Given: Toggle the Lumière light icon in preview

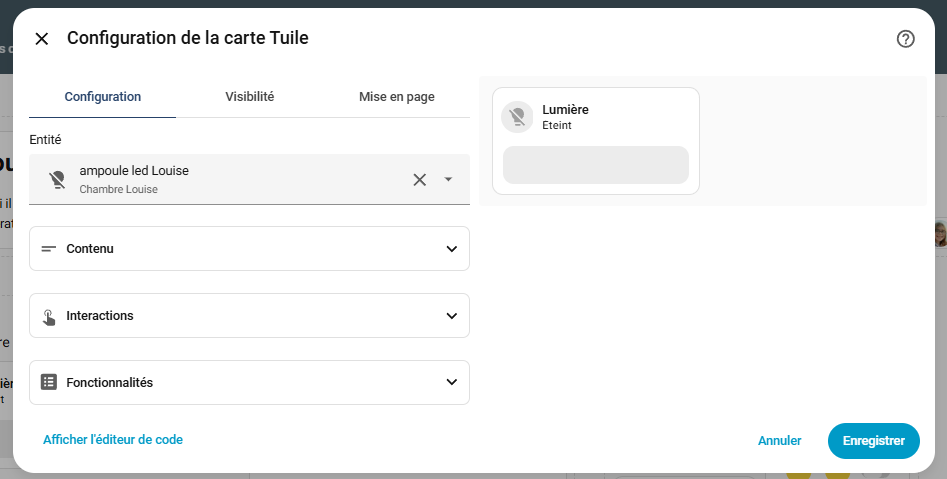Looking at the screenshot, I should click(517, 117).
